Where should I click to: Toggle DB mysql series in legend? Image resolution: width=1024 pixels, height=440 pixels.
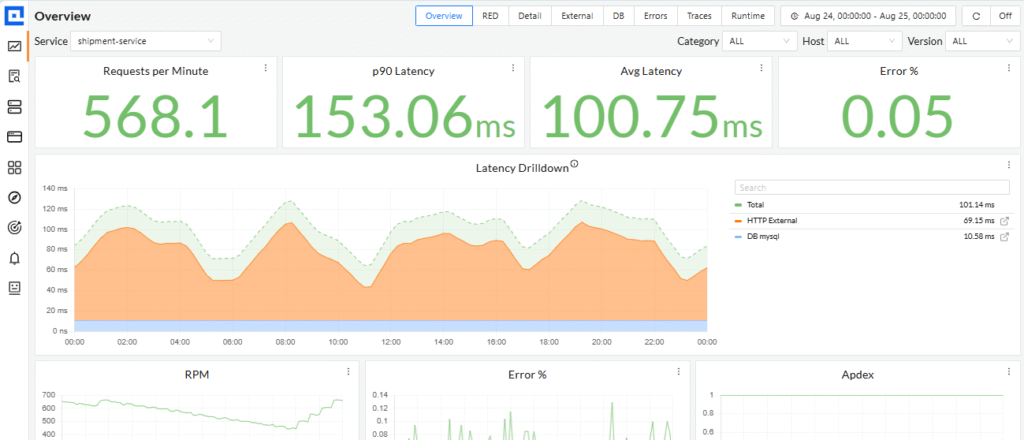click(x=762, y=236)
